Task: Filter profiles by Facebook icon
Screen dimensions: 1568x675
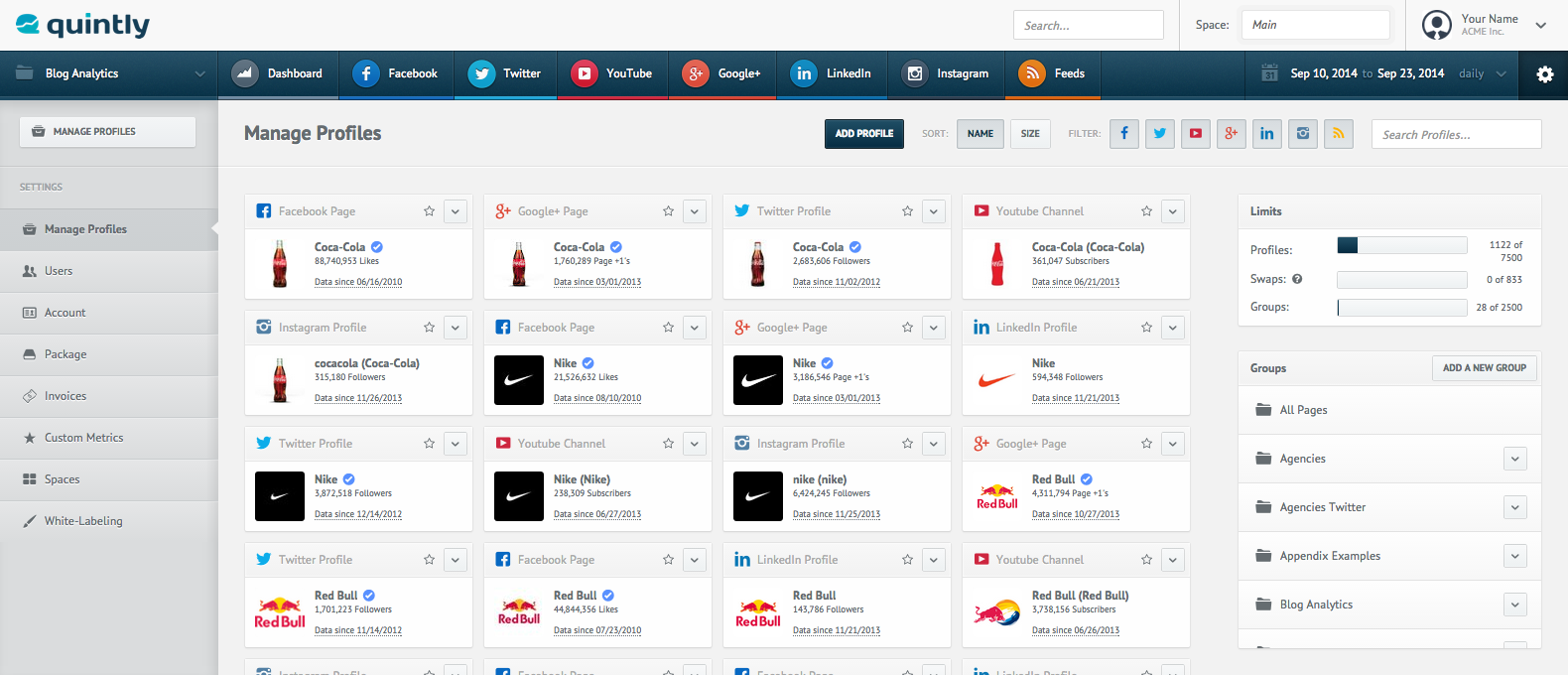Action: tap(1124, 134)
